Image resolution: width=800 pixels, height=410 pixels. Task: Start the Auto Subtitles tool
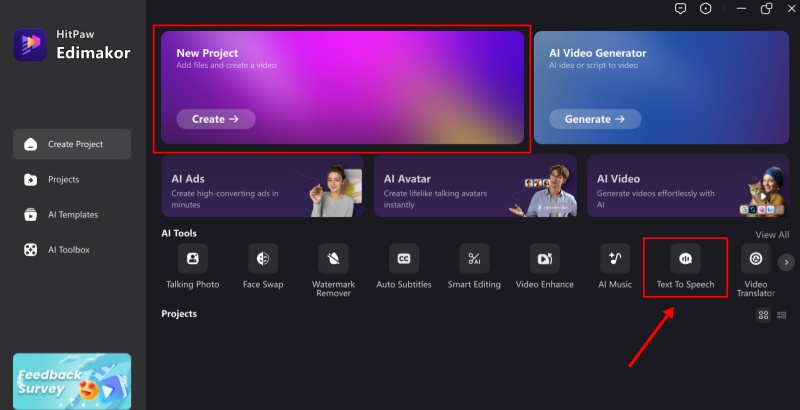(404, 267)
